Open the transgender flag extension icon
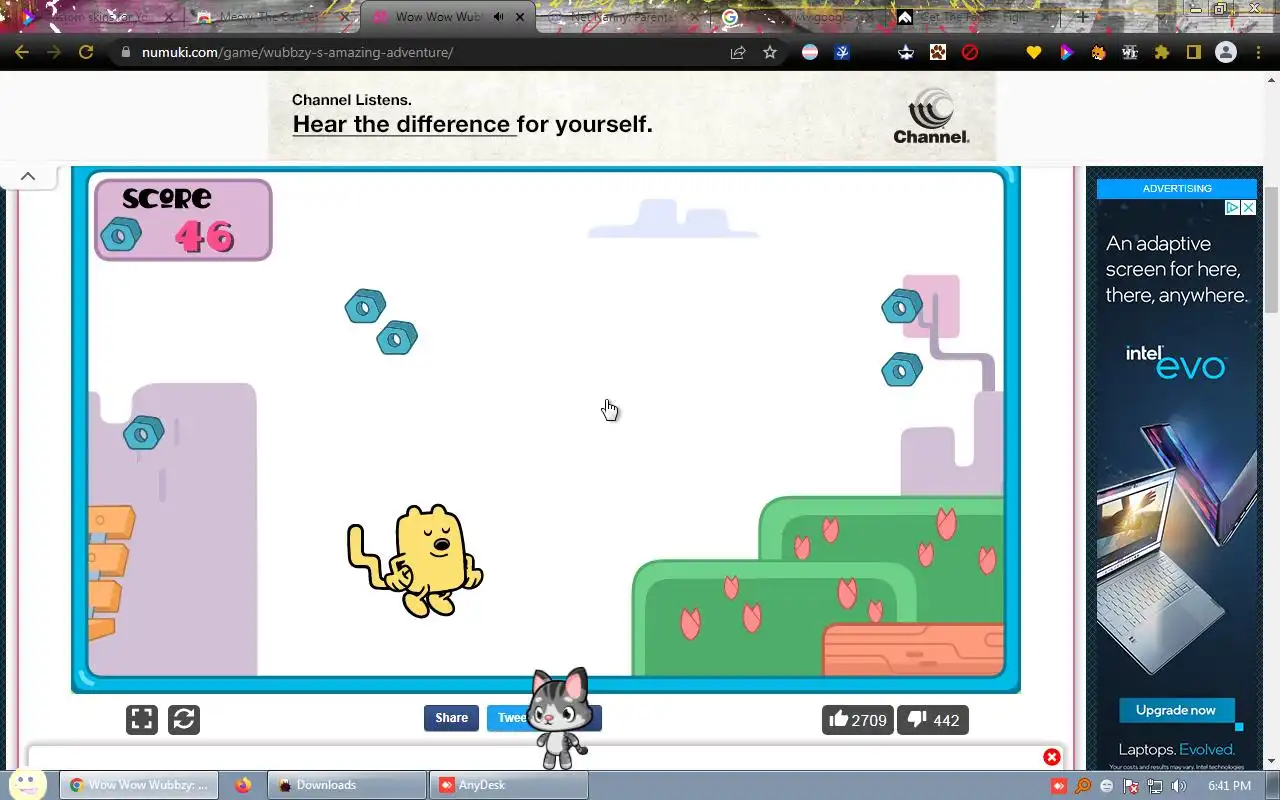Viewport: 1280px width, 800px height. (x=810, y=52)
